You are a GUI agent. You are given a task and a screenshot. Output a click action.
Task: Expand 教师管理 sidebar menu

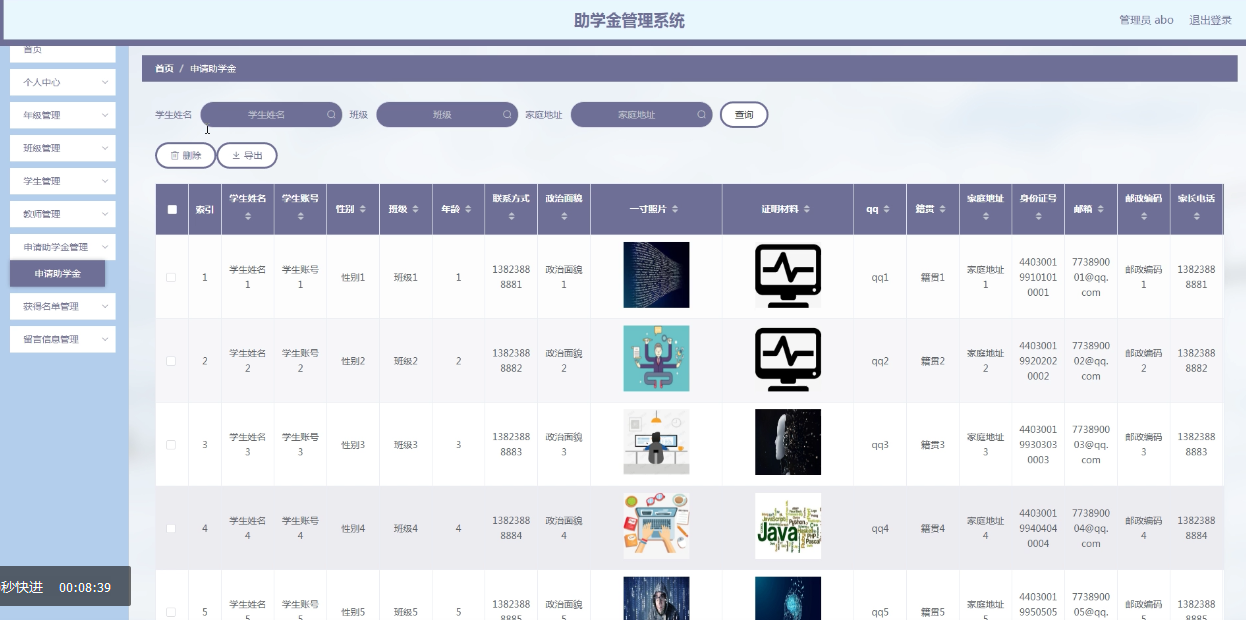coord(63,214)
